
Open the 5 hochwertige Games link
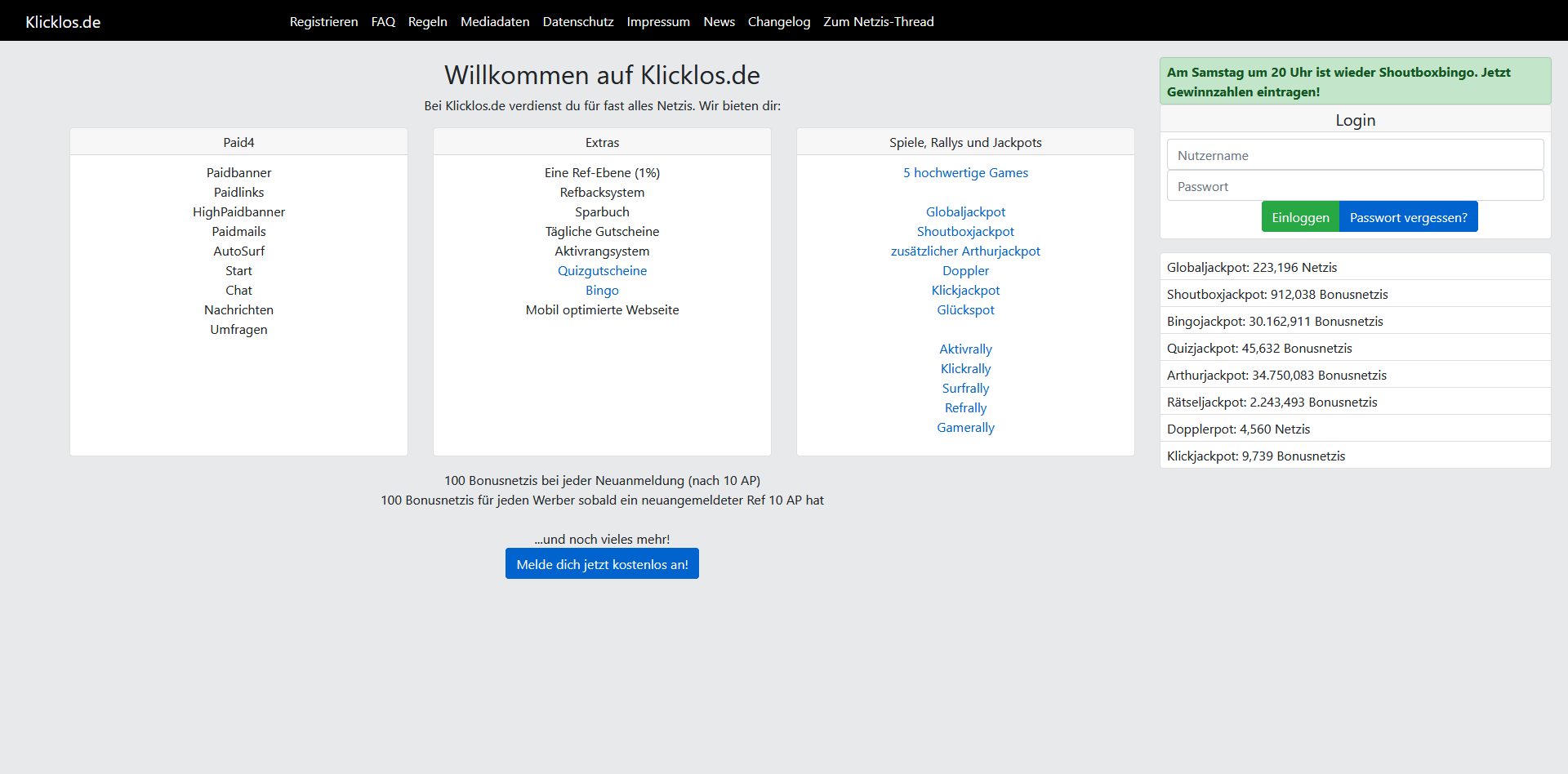tap(965, 172)
